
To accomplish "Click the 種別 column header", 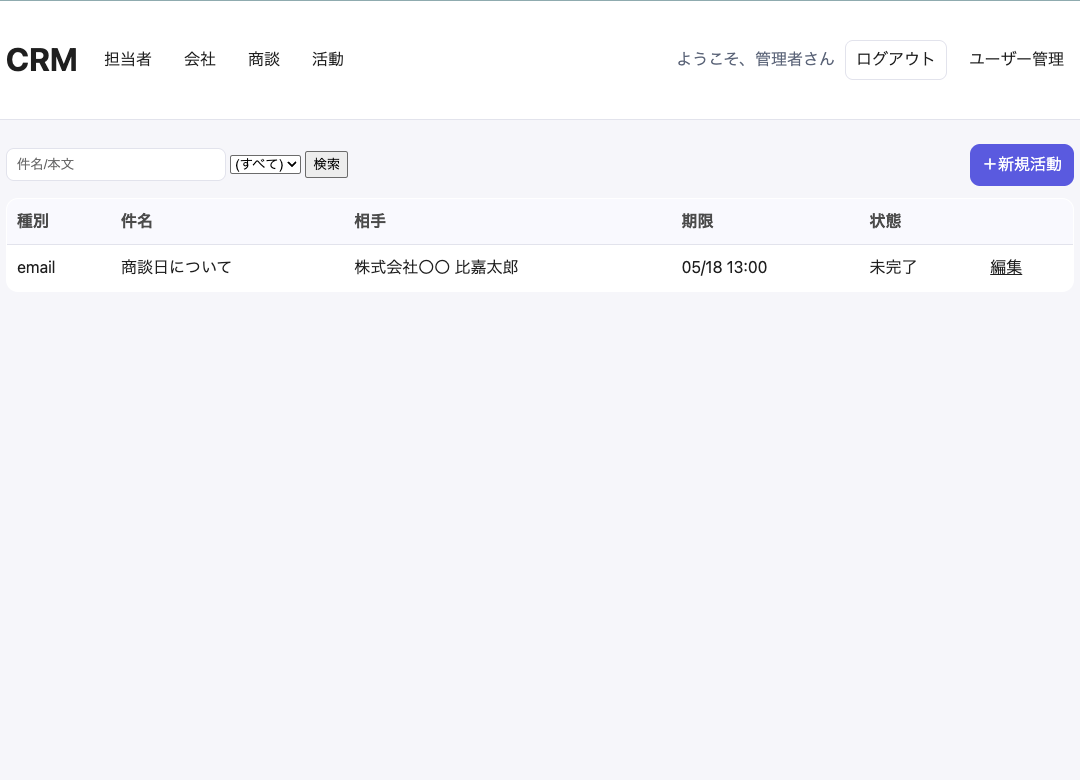I will click(x=32, y=221).
